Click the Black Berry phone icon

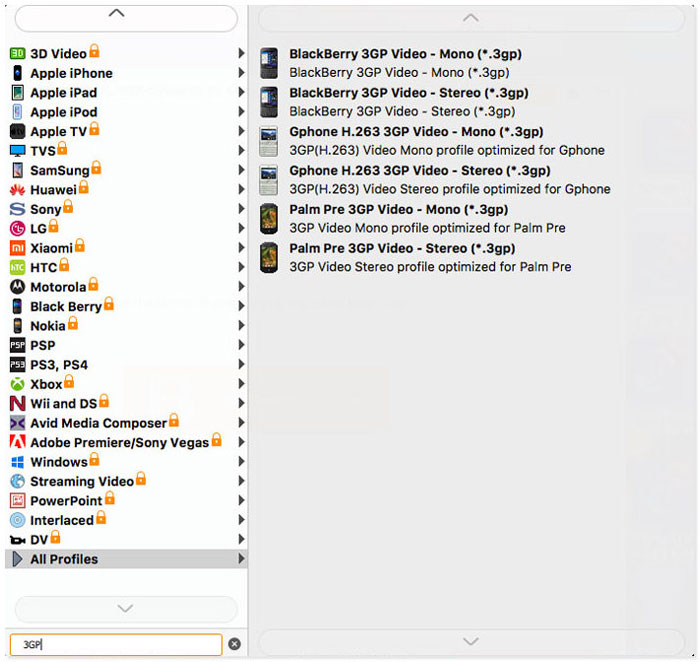pos(17,306)
